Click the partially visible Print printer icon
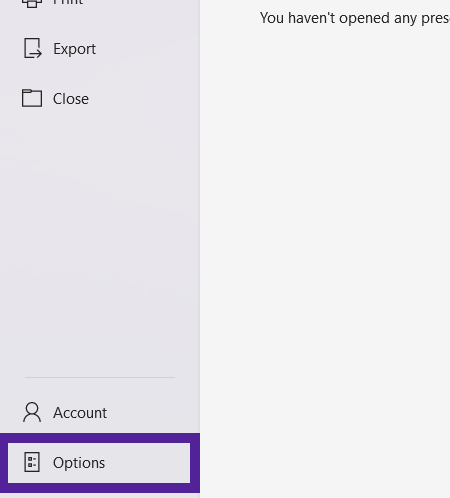Viewport: 450px width, 498px height. pos(32,4)
